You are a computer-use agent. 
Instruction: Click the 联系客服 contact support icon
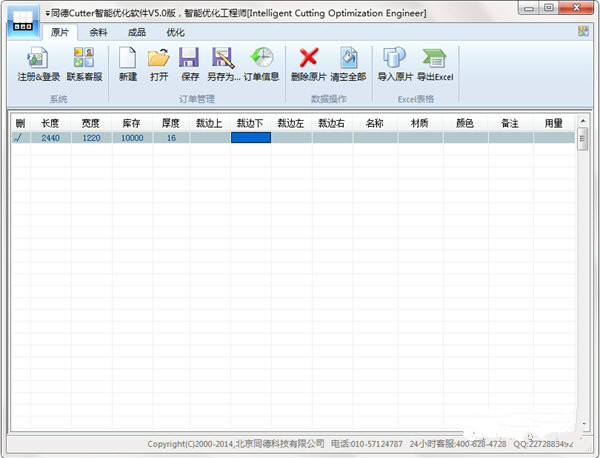[84, 64]
